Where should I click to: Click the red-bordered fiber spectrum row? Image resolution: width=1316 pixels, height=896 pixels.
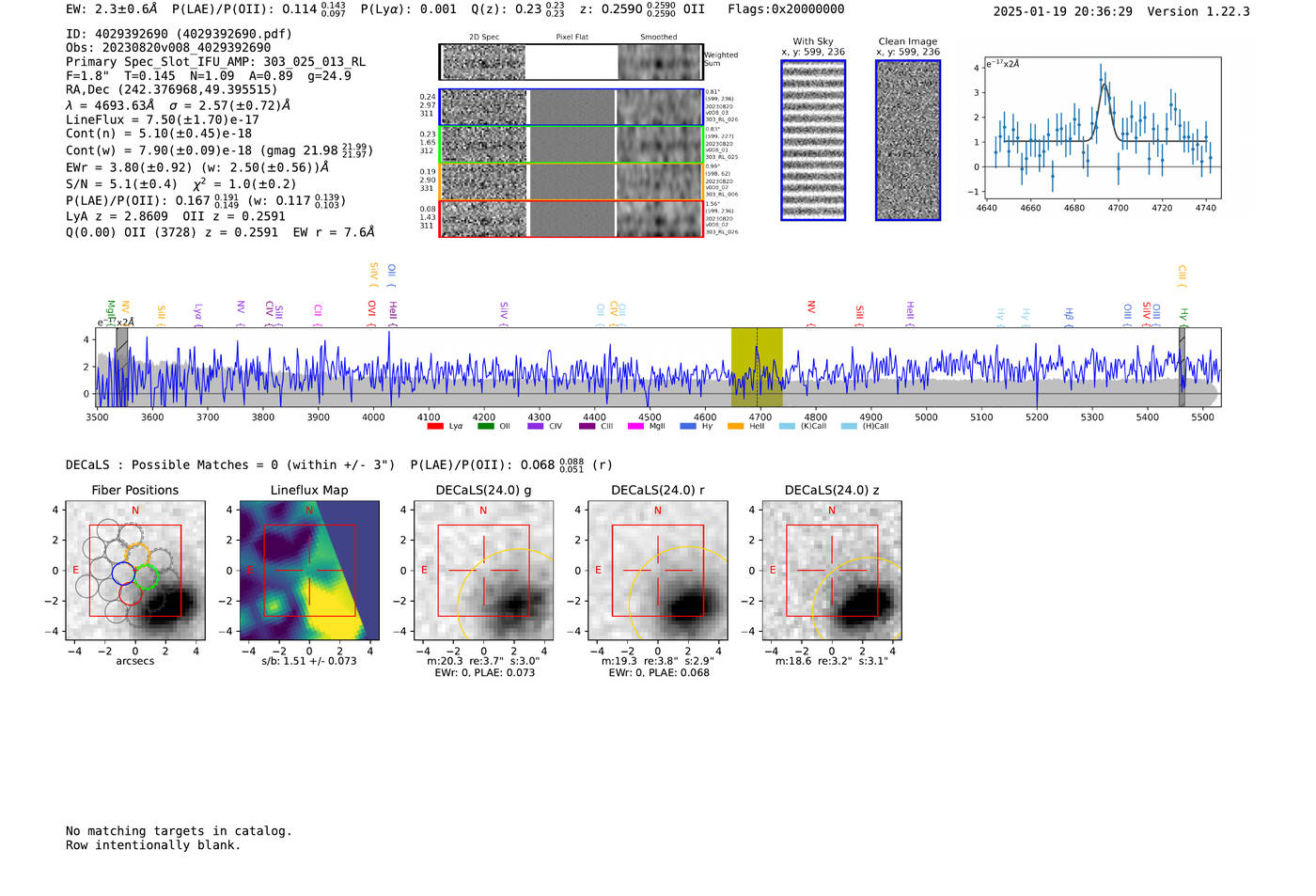(571, 218)
